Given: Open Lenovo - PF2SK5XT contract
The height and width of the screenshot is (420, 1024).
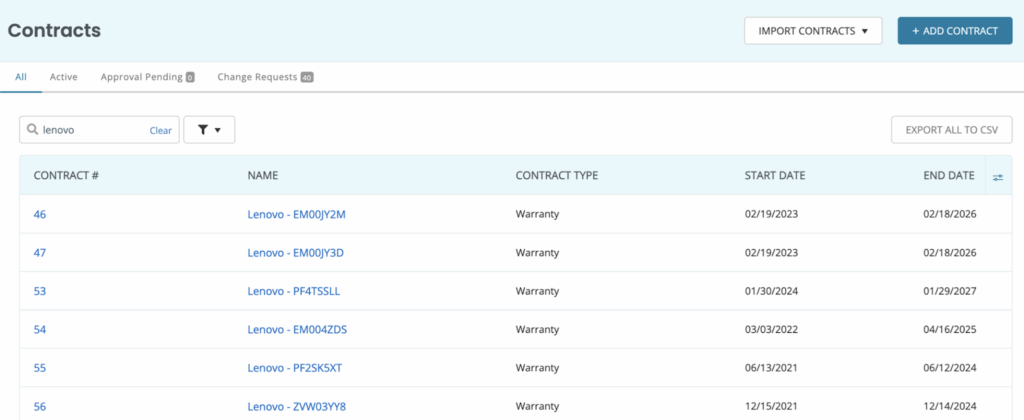Looking at the screenshot, I should click(x=295, y=368).
